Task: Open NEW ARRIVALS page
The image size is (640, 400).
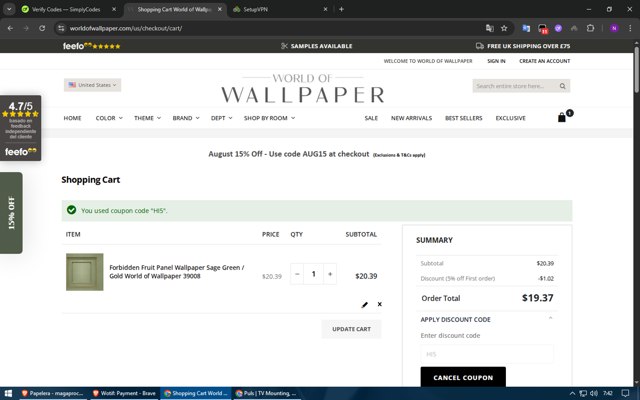Action: pyautogui.click(x=411, y=118)
